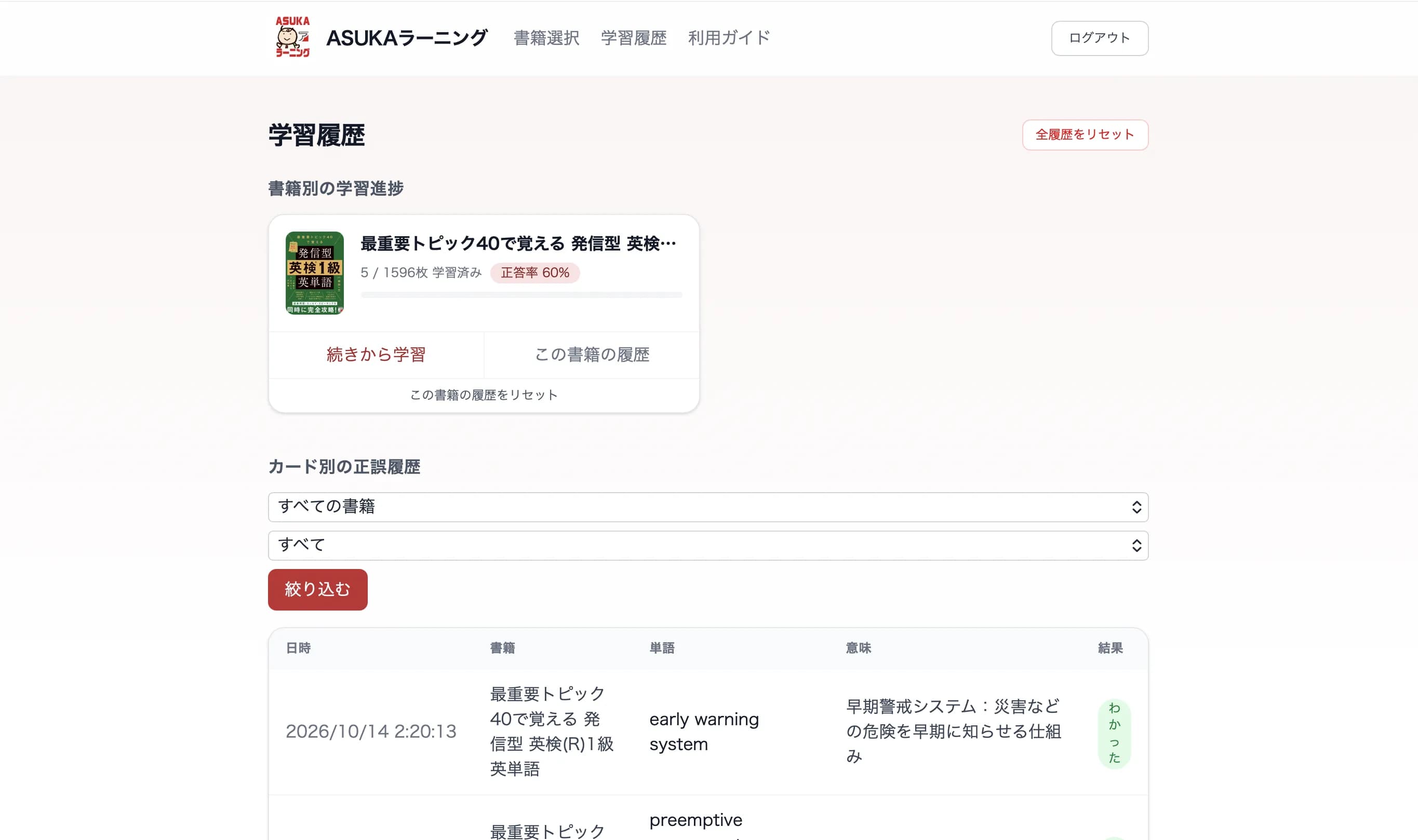
Task: Click the date 2026/10/14 2:20:13 cell
Action: (371, 731)
